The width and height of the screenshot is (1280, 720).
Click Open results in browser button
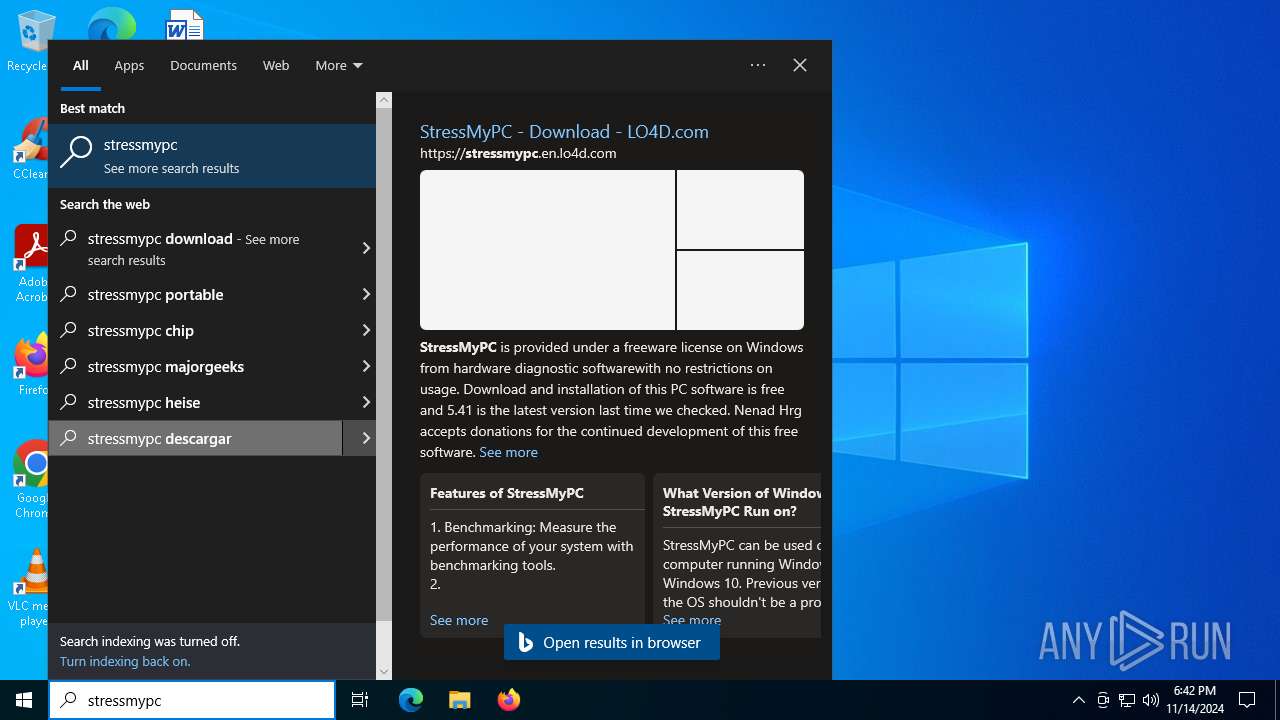click(x=611, y=643)
